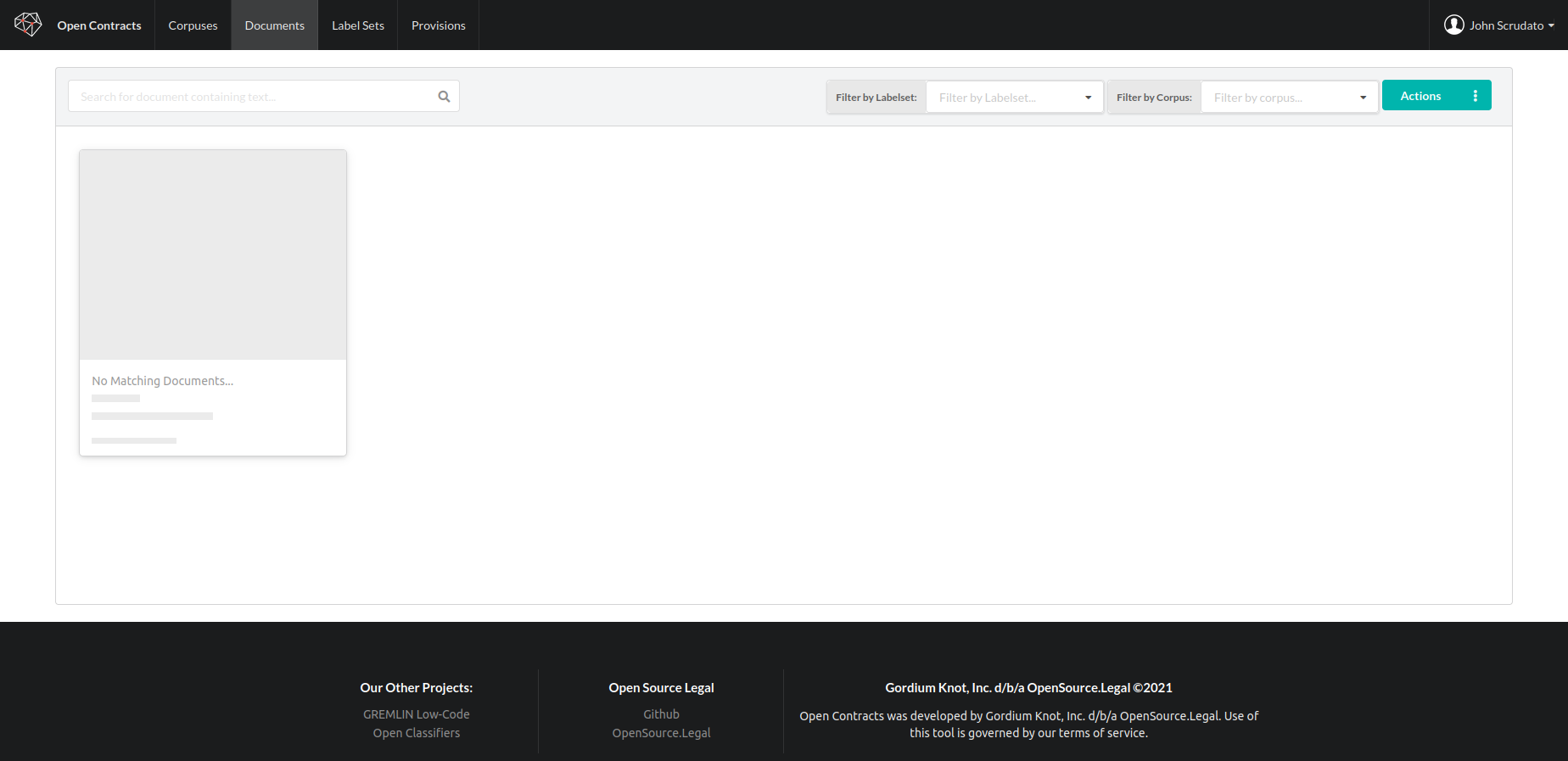Focus the document text search field
Viewport: 1568px width, 761px height.
(264, 97)
